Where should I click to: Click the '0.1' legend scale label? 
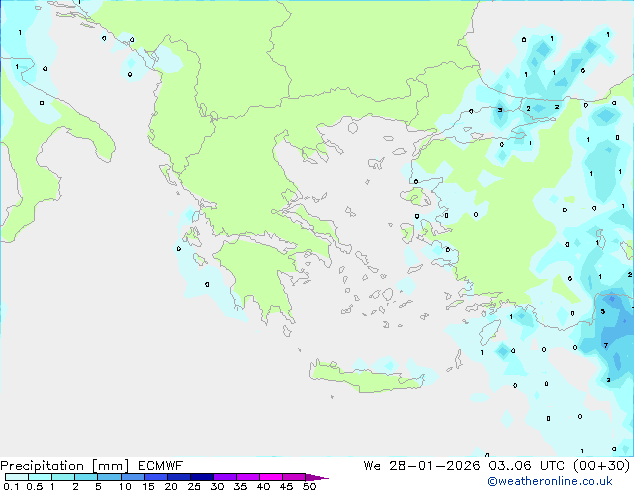click(x=11, y=486)
